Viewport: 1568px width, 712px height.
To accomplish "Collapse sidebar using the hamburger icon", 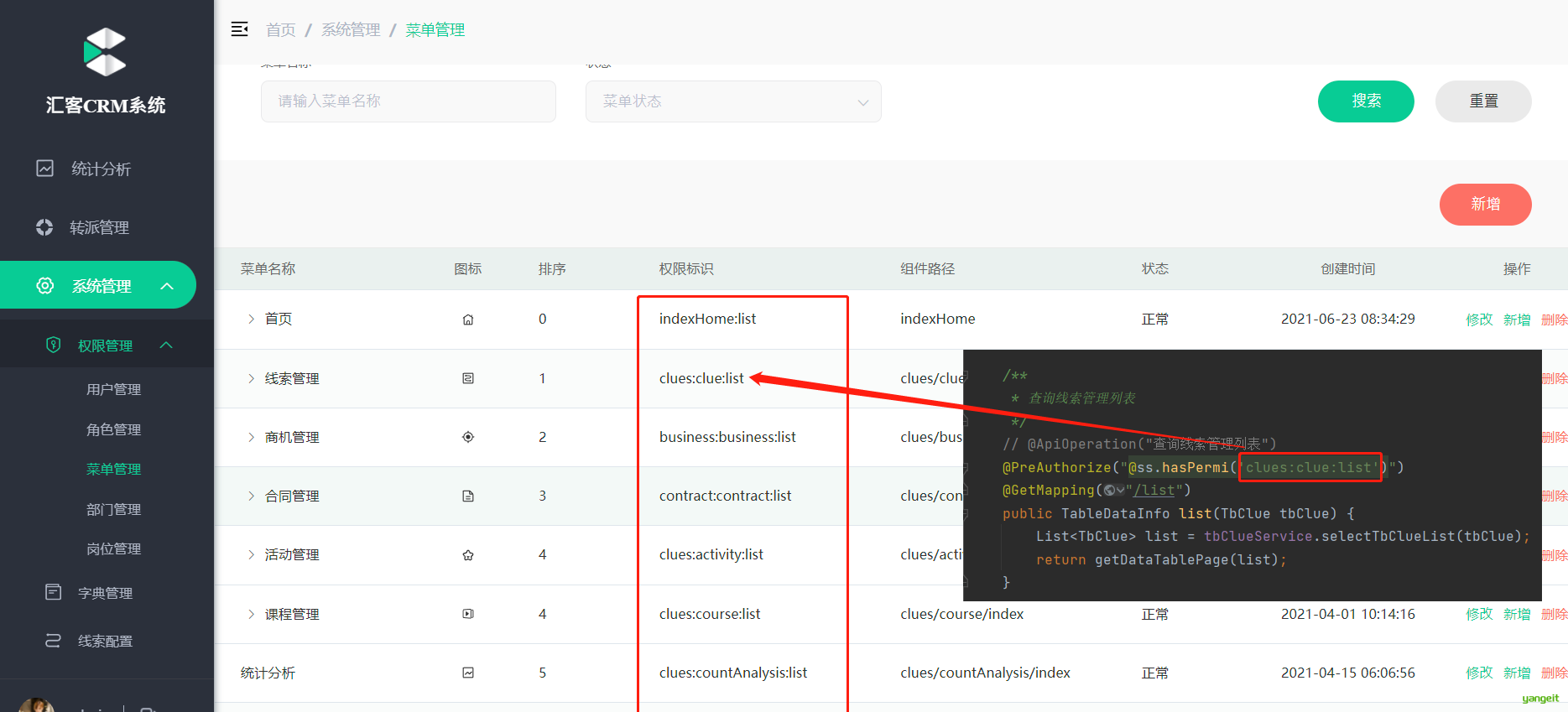I will tap(239, 29).
